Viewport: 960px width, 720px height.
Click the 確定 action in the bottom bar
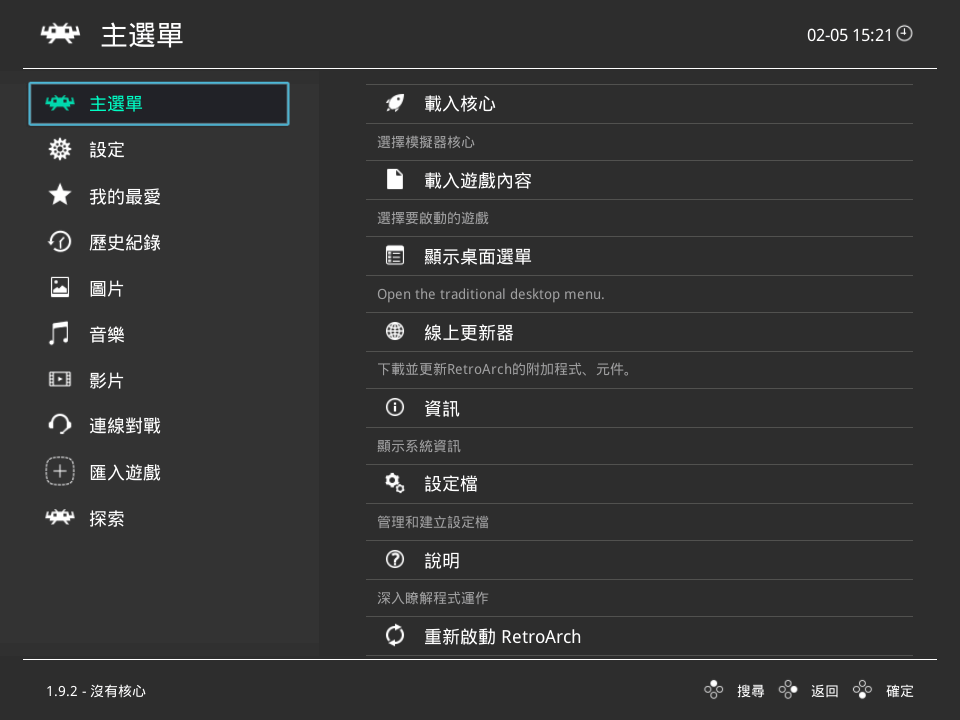tap(898, 690)
